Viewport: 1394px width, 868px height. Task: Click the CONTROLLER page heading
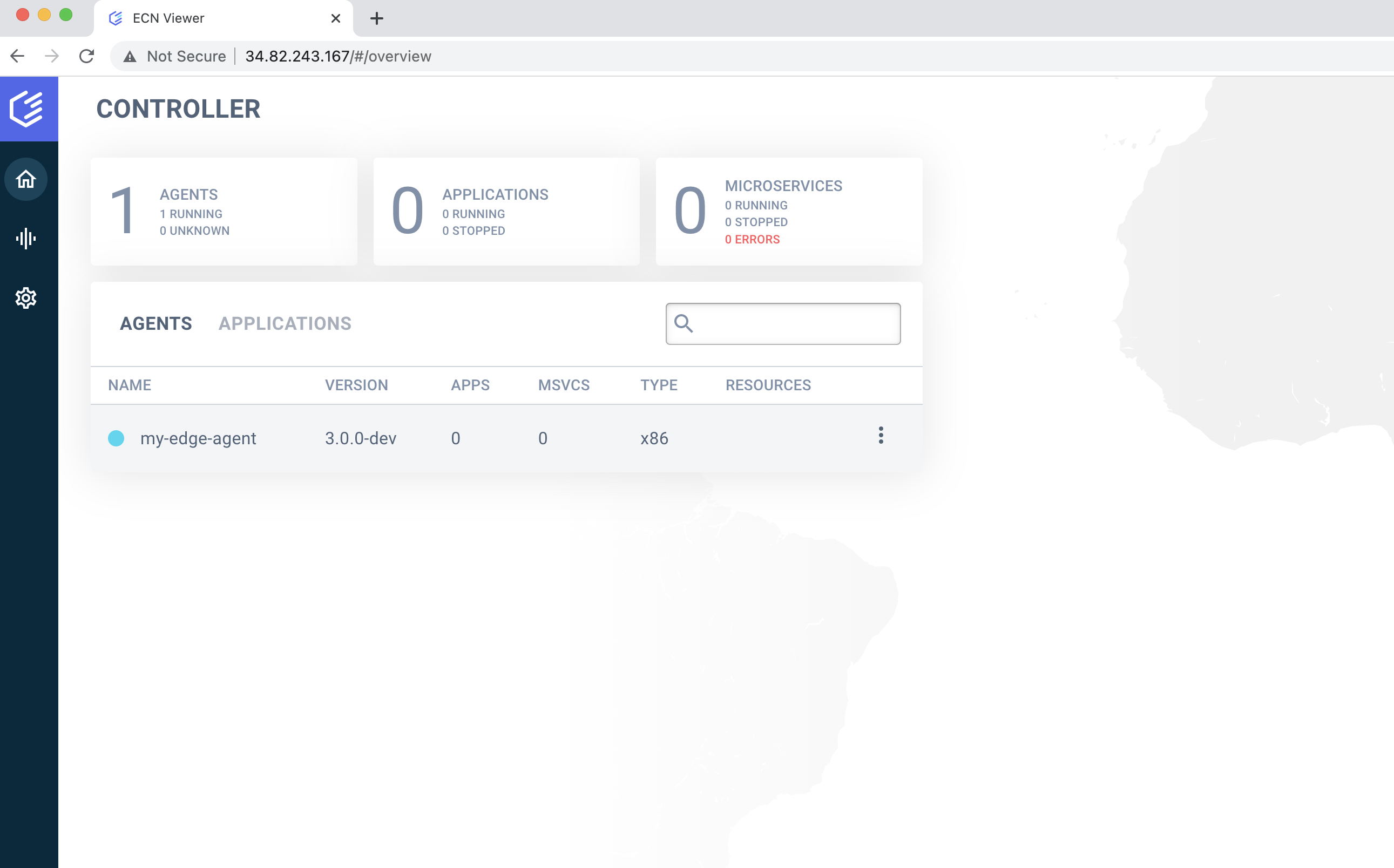pyautogui.click(x=178, y=109)
